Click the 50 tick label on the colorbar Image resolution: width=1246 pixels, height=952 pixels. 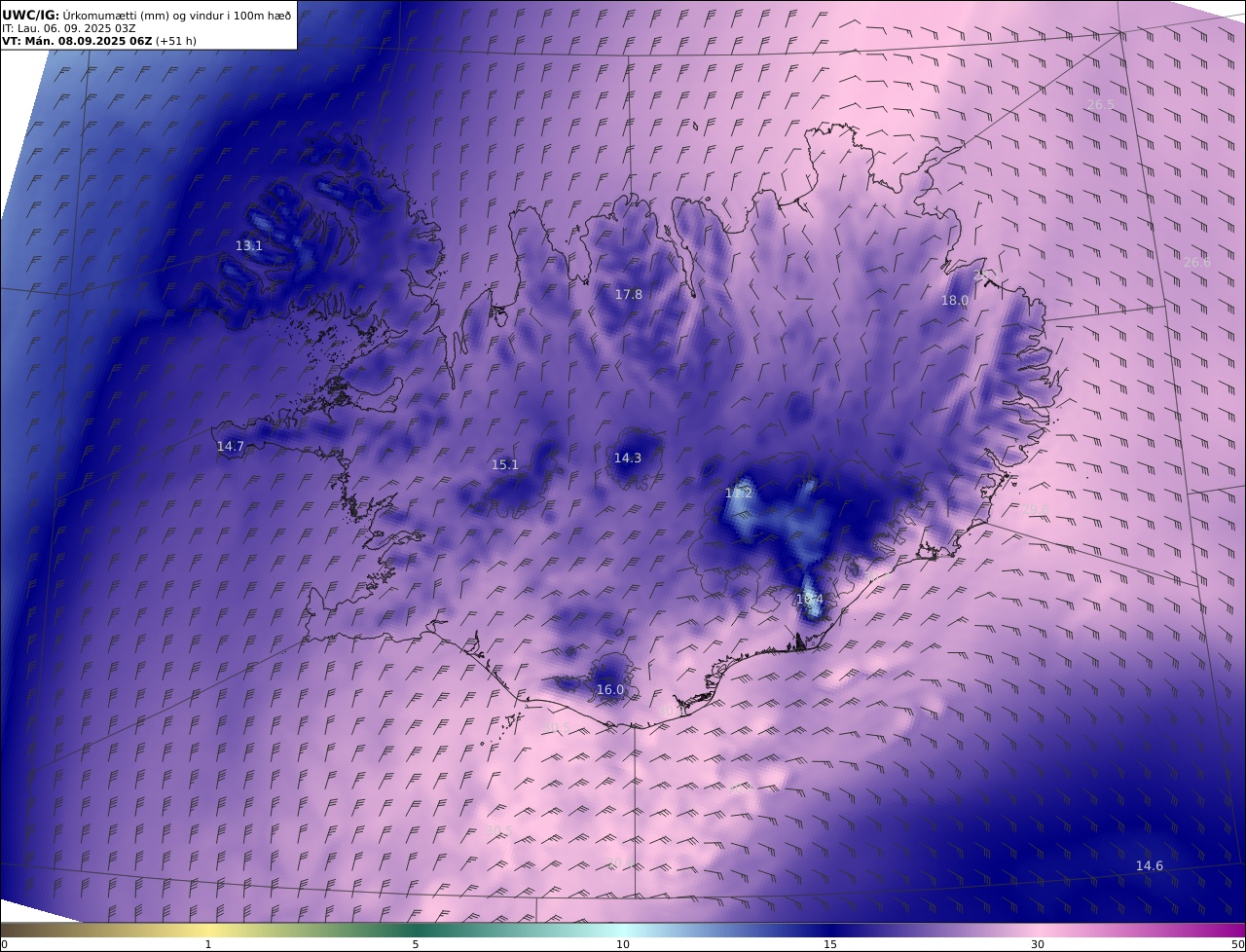tap(1237, 944)
